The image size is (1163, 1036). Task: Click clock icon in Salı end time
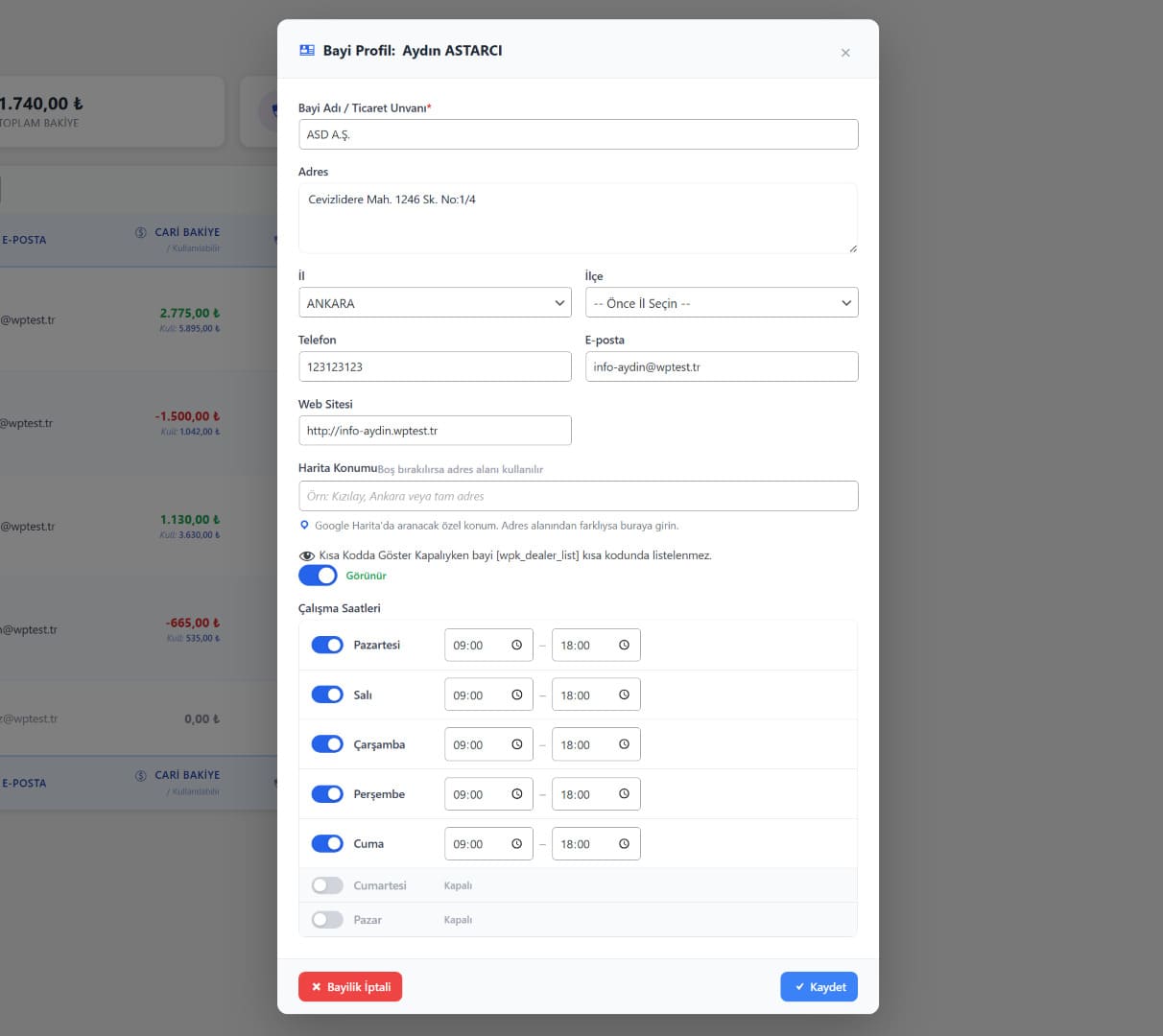624,695
